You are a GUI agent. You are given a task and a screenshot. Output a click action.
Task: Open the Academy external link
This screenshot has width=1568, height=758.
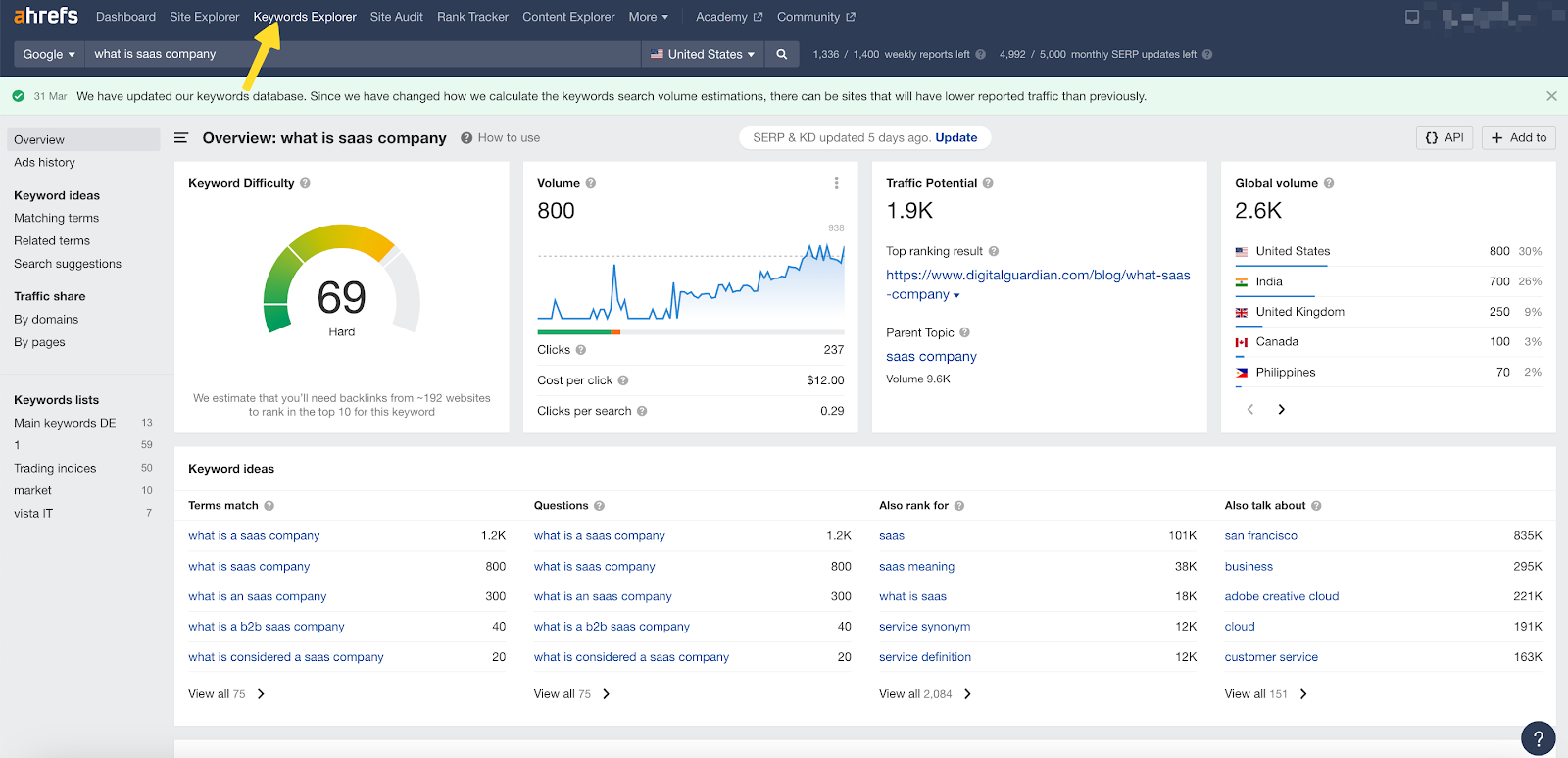(729, 17)
